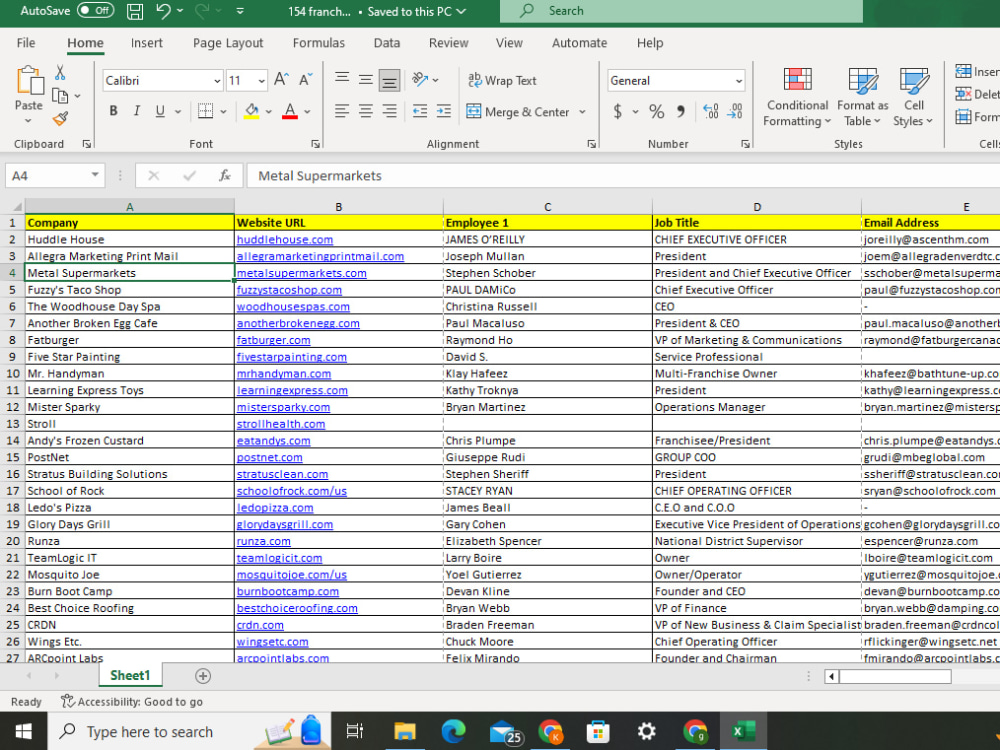Image resolution: width=1000 pixels, height=750 pixels.
Task: Click Format as Table button
Action: (x=862, y=97)
